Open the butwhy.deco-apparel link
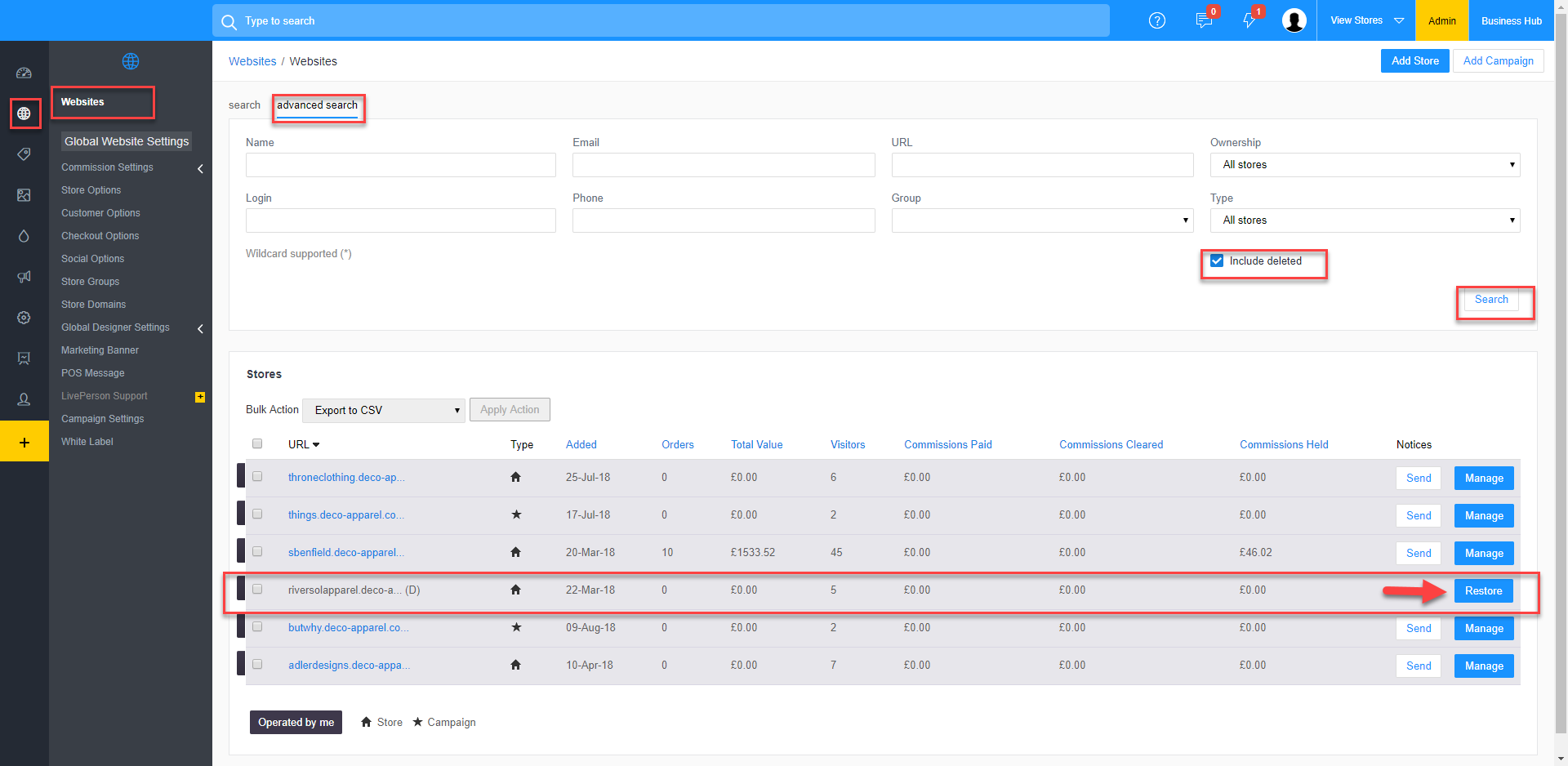Viewport: 1568px width, 766px height. pyautogui.click(x=348, y=628)
